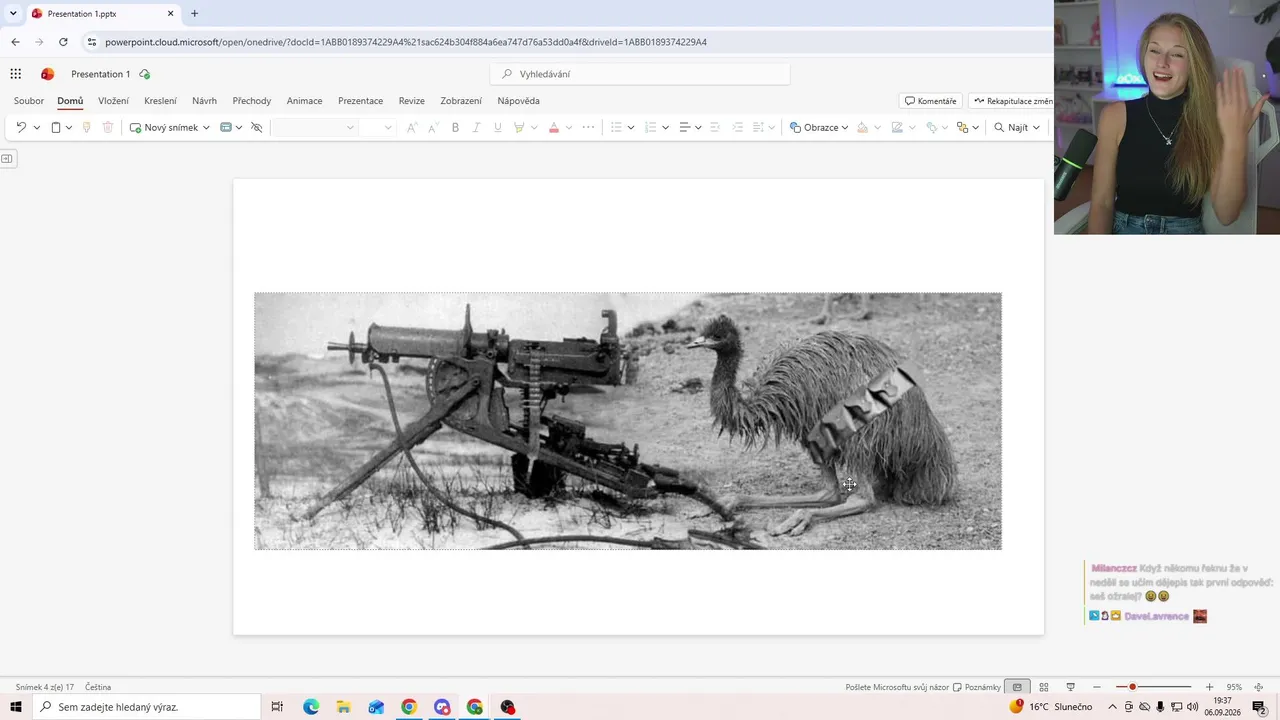Start slideshow from status bar icon
Screen dimensions: 1280x720
pyautogui.click(x=1070, y=687)
